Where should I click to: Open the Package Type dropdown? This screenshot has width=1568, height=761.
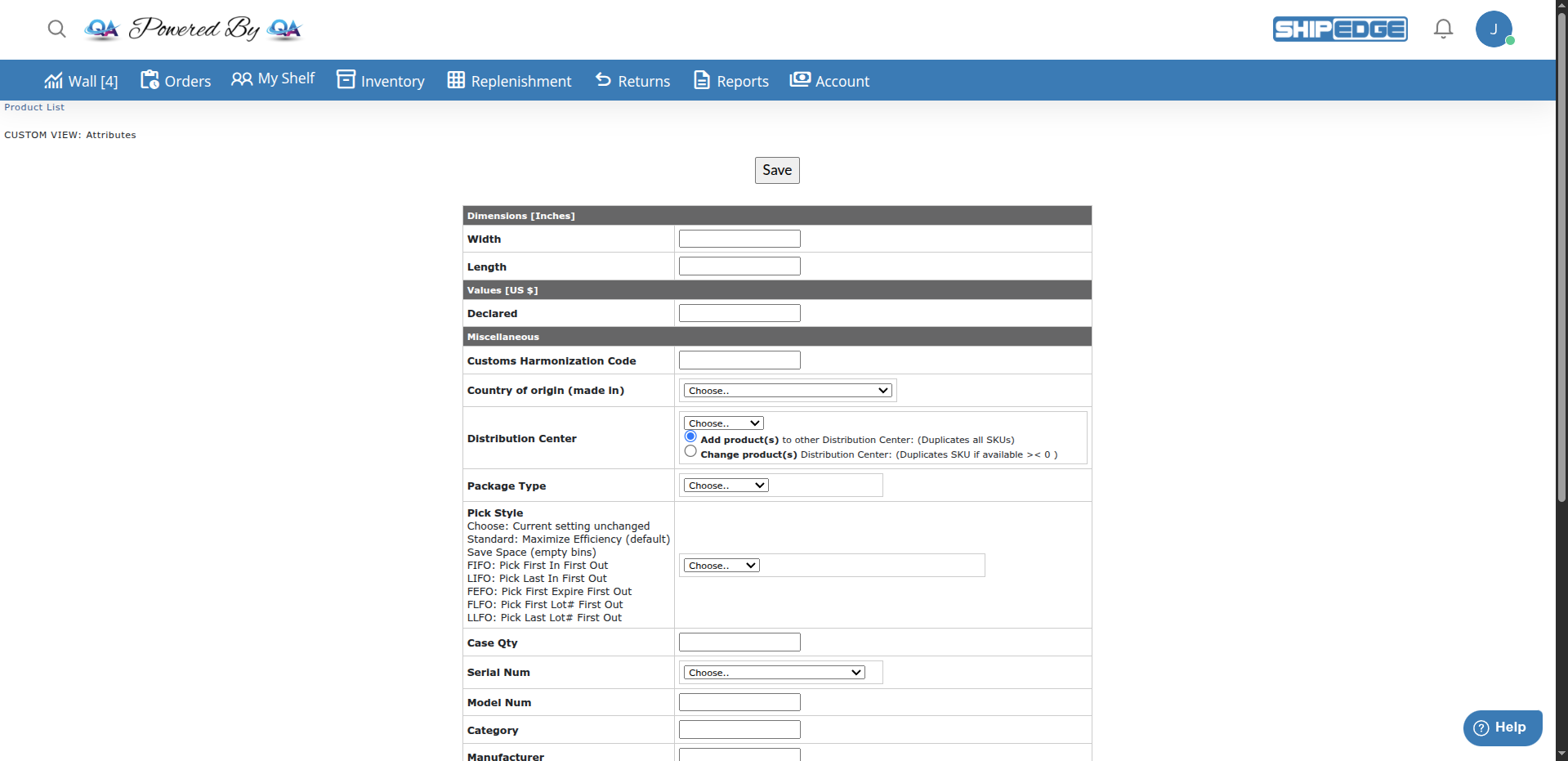coord(726,486)
